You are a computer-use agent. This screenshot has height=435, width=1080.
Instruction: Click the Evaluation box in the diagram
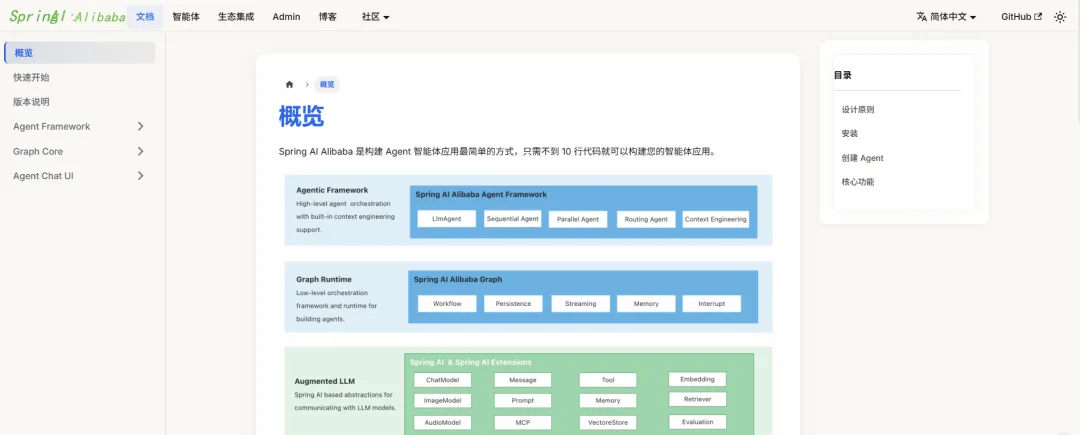697,422
